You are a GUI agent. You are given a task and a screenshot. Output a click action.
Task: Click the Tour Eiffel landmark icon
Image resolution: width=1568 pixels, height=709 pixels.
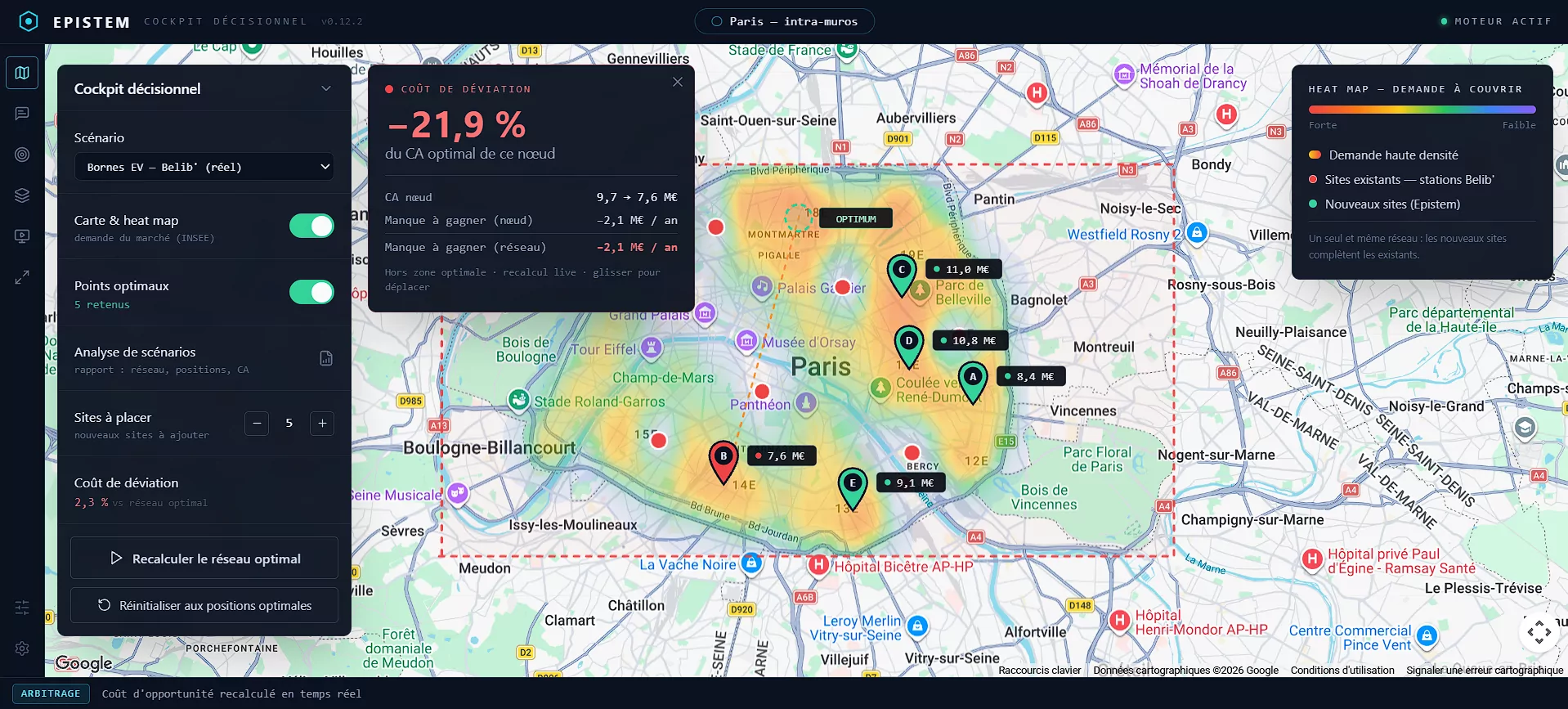[651, 349]
